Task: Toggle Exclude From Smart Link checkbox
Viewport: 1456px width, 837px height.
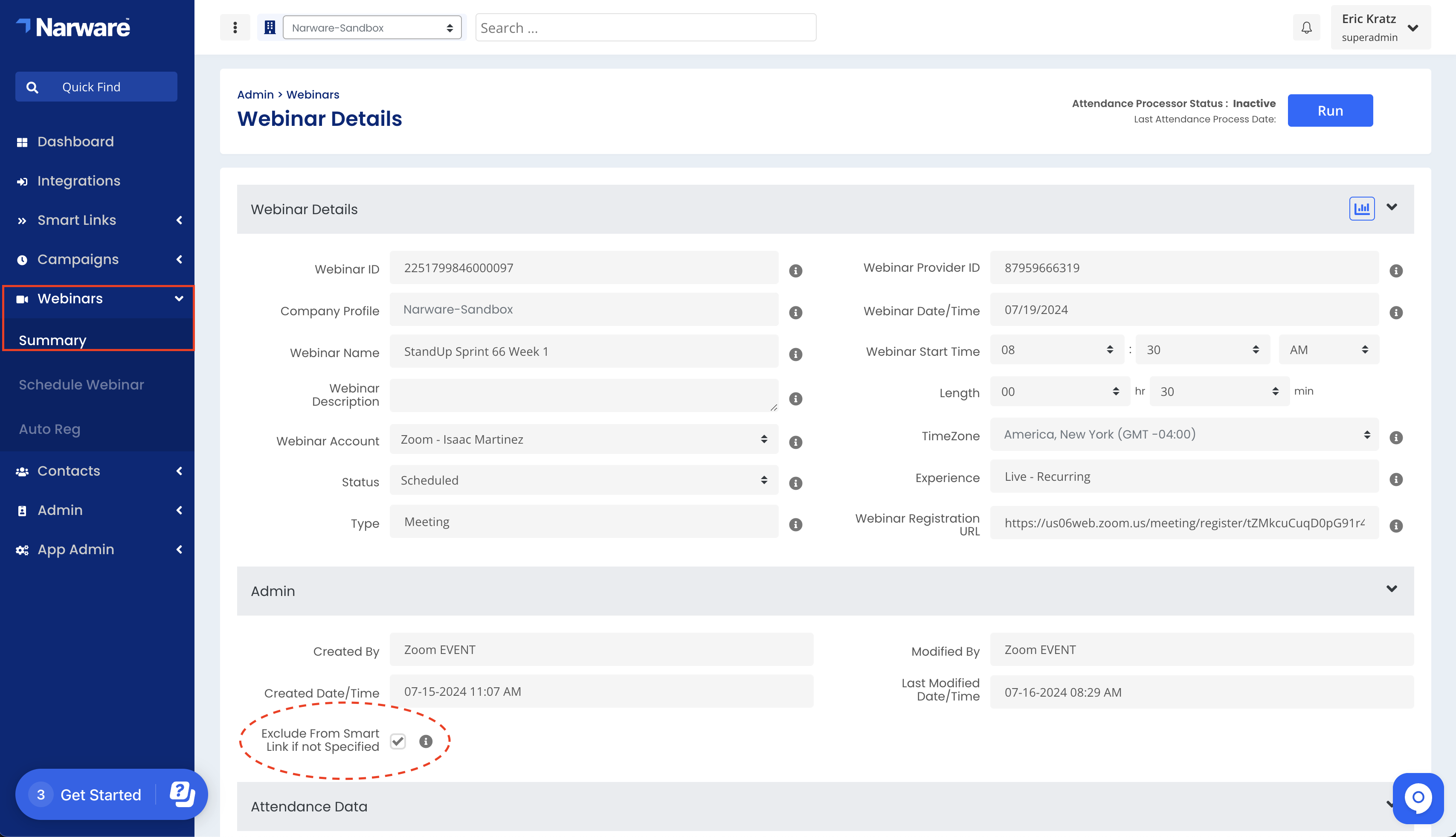Action: click(x=397, y=741)
